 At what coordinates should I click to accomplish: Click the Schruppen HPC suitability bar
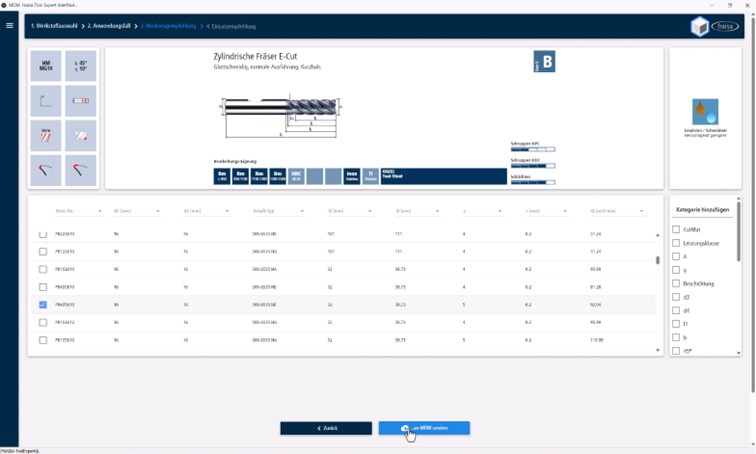pos(533,149)
